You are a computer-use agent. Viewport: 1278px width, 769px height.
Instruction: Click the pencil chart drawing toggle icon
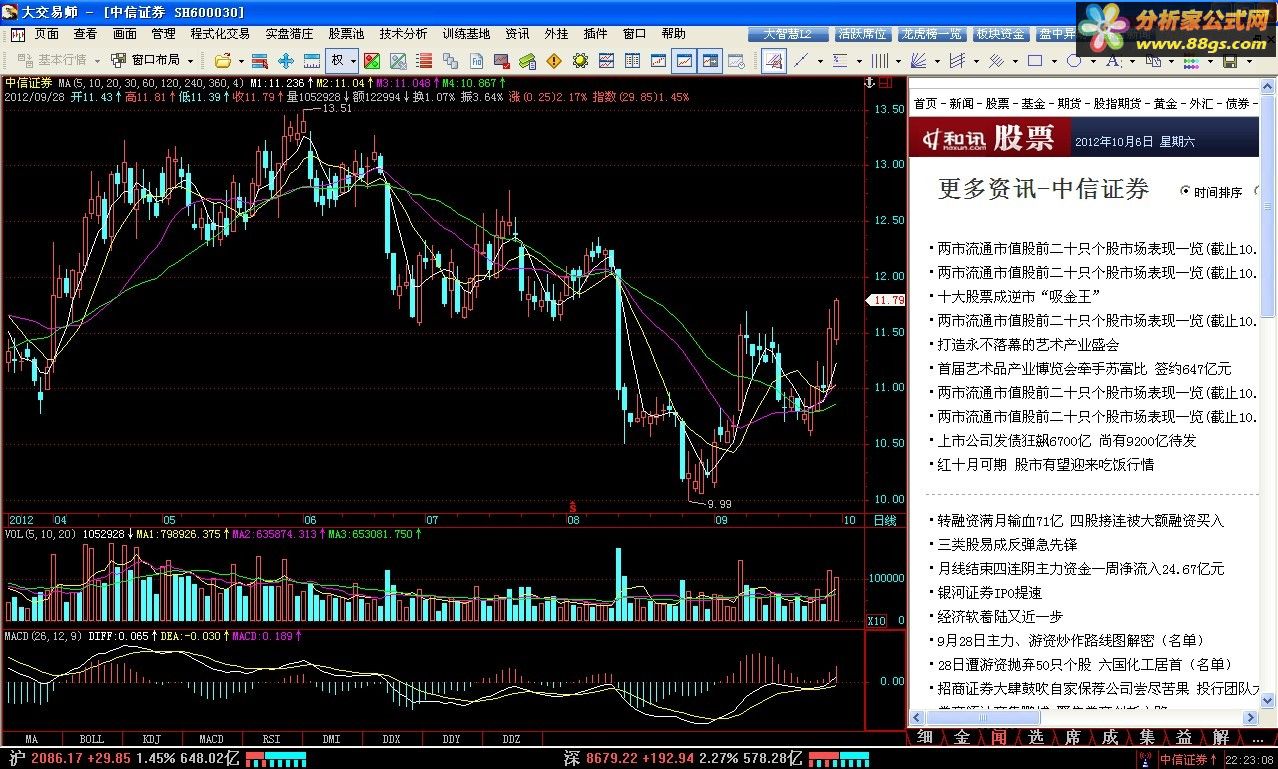pos(773,61)
